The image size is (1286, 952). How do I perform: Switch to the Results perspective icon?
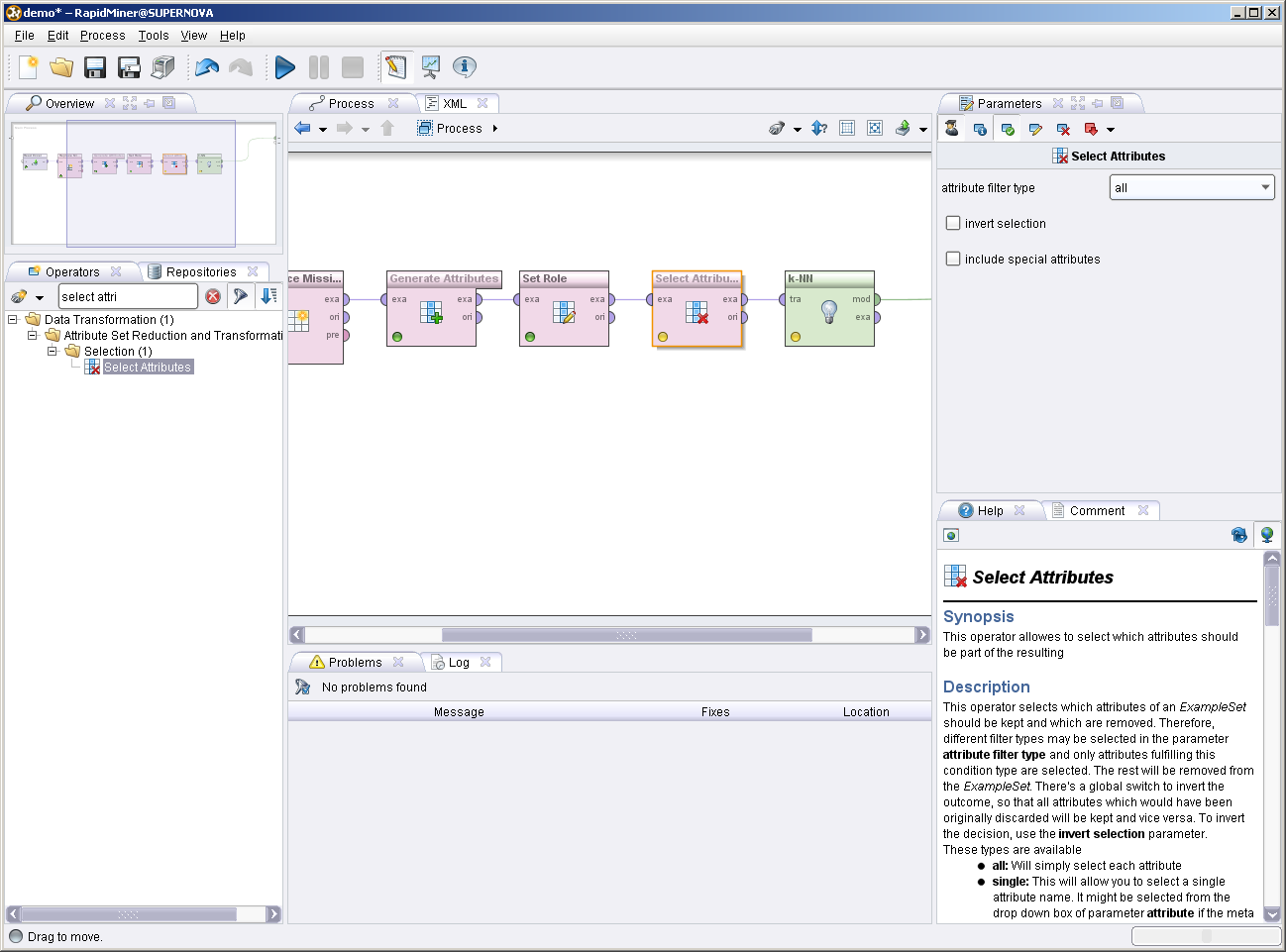431,67
